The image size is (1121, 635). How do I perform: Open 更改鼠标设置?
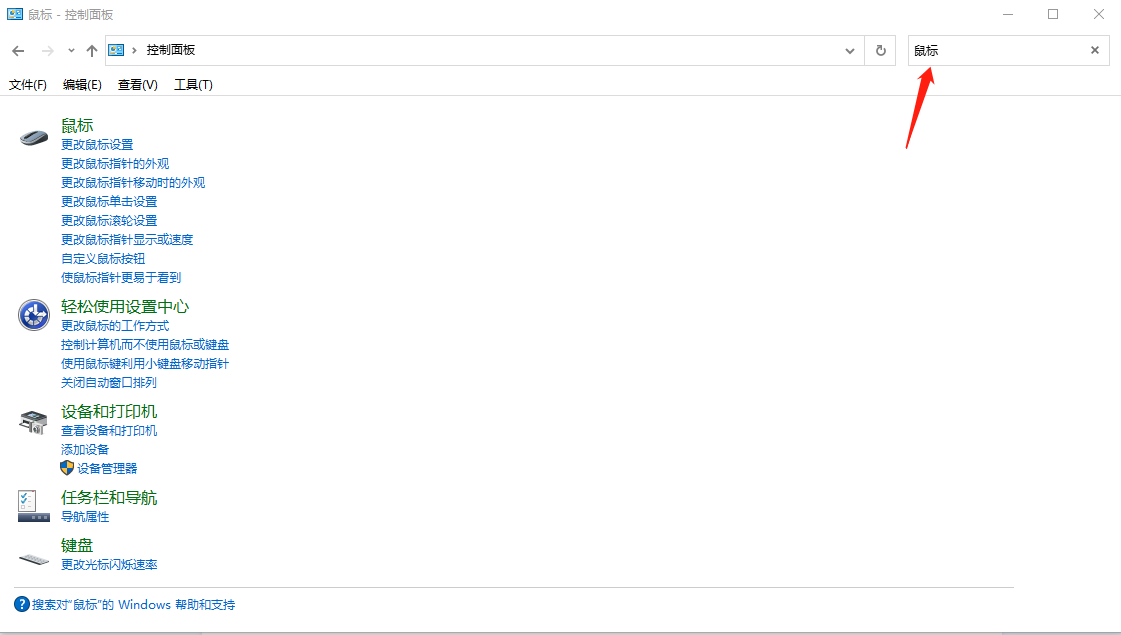point(97,144)
